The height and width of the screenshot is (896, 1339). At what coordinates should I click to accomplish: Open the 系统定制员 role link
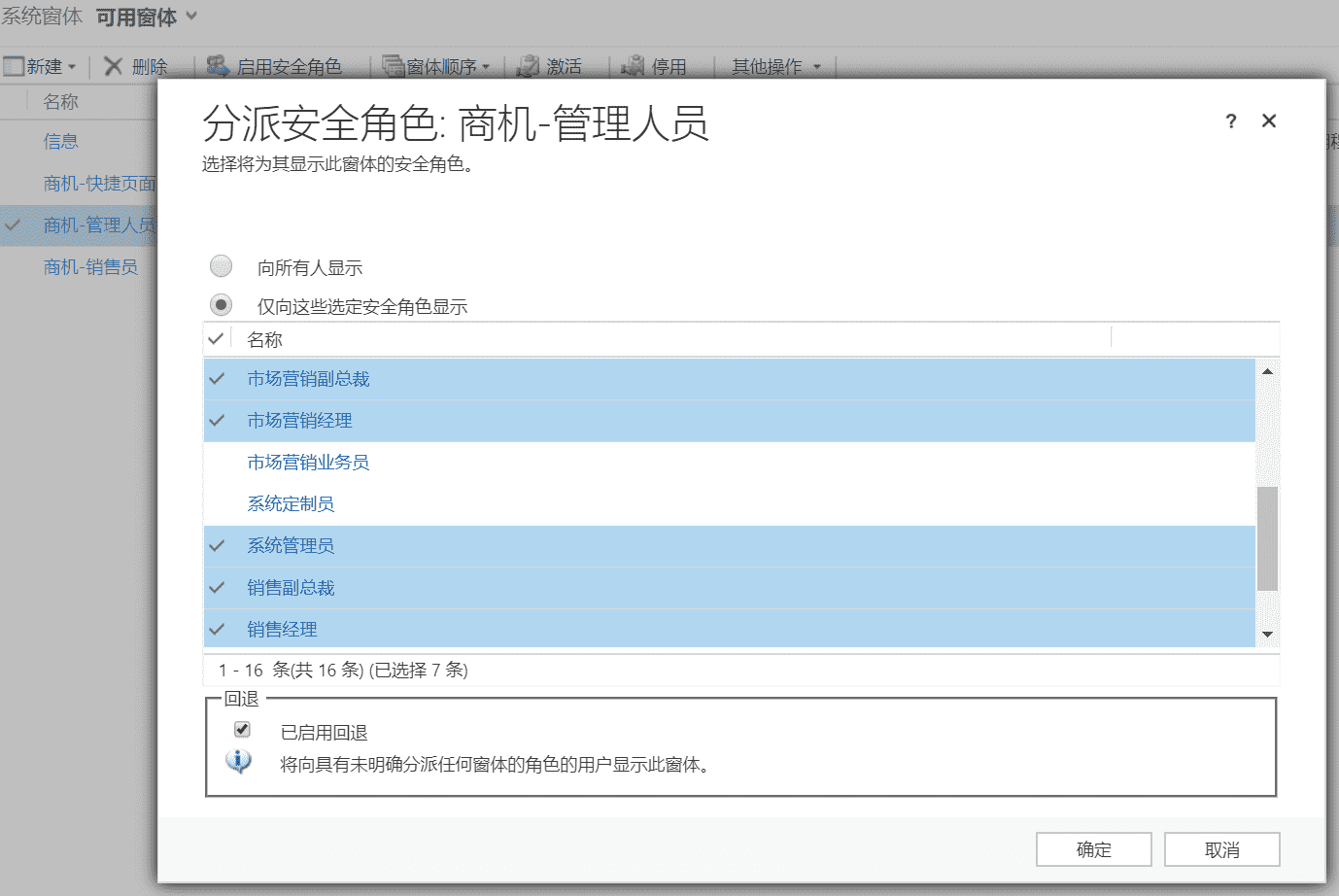coord(291,504)
